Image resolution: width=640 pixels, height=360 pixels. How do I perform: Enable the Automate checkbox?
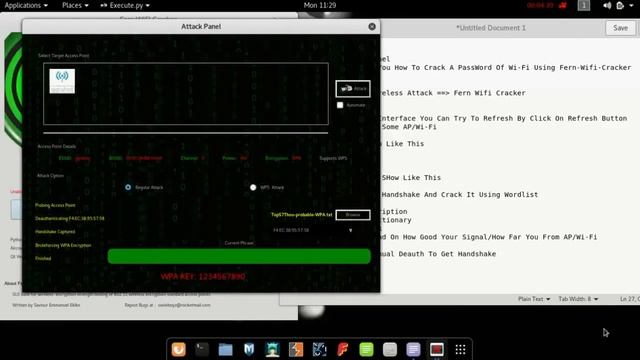340,105
